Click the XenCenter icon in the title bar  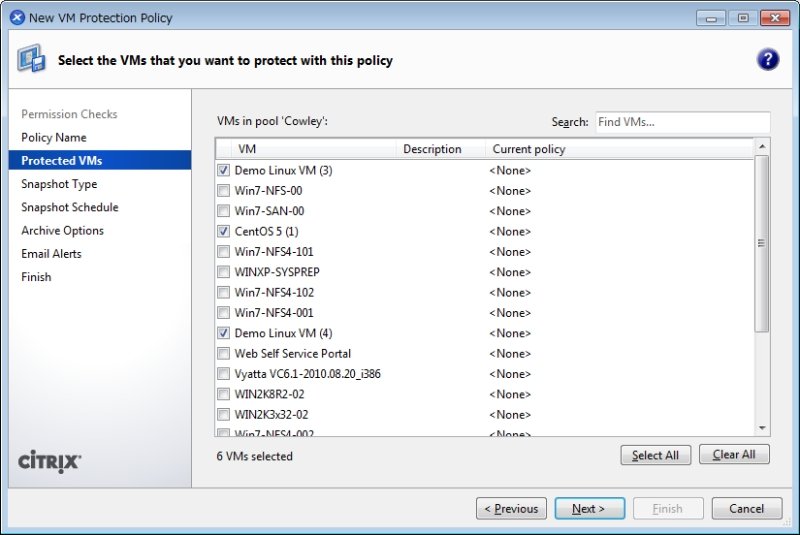(x=17, y=17)
